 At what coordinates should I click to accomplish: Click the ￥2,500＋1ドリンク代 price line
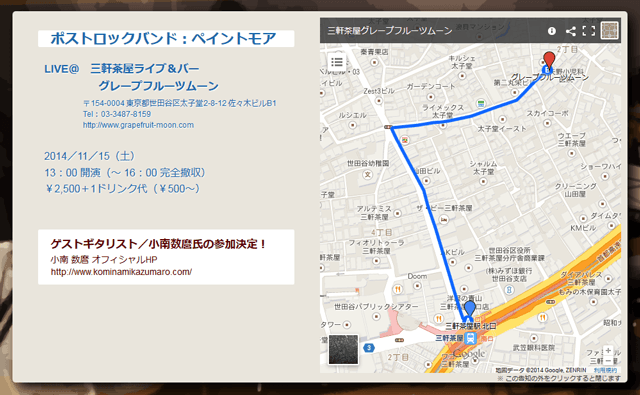point(122,189)
